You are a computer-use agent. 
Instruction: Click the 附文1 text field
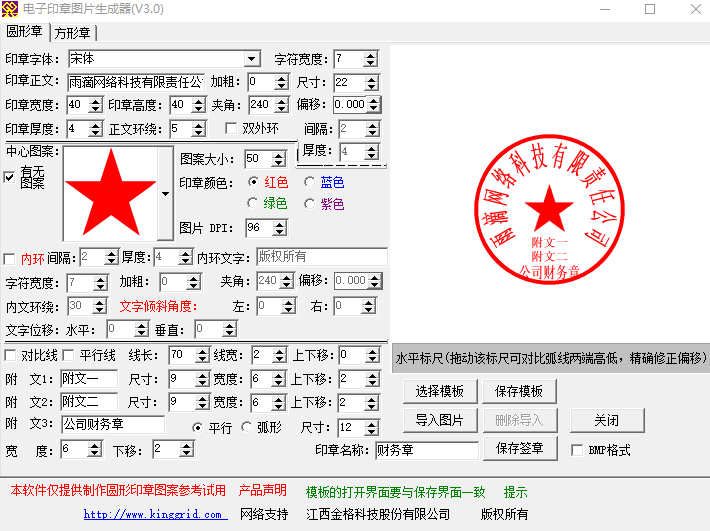(x=89, y=378)
